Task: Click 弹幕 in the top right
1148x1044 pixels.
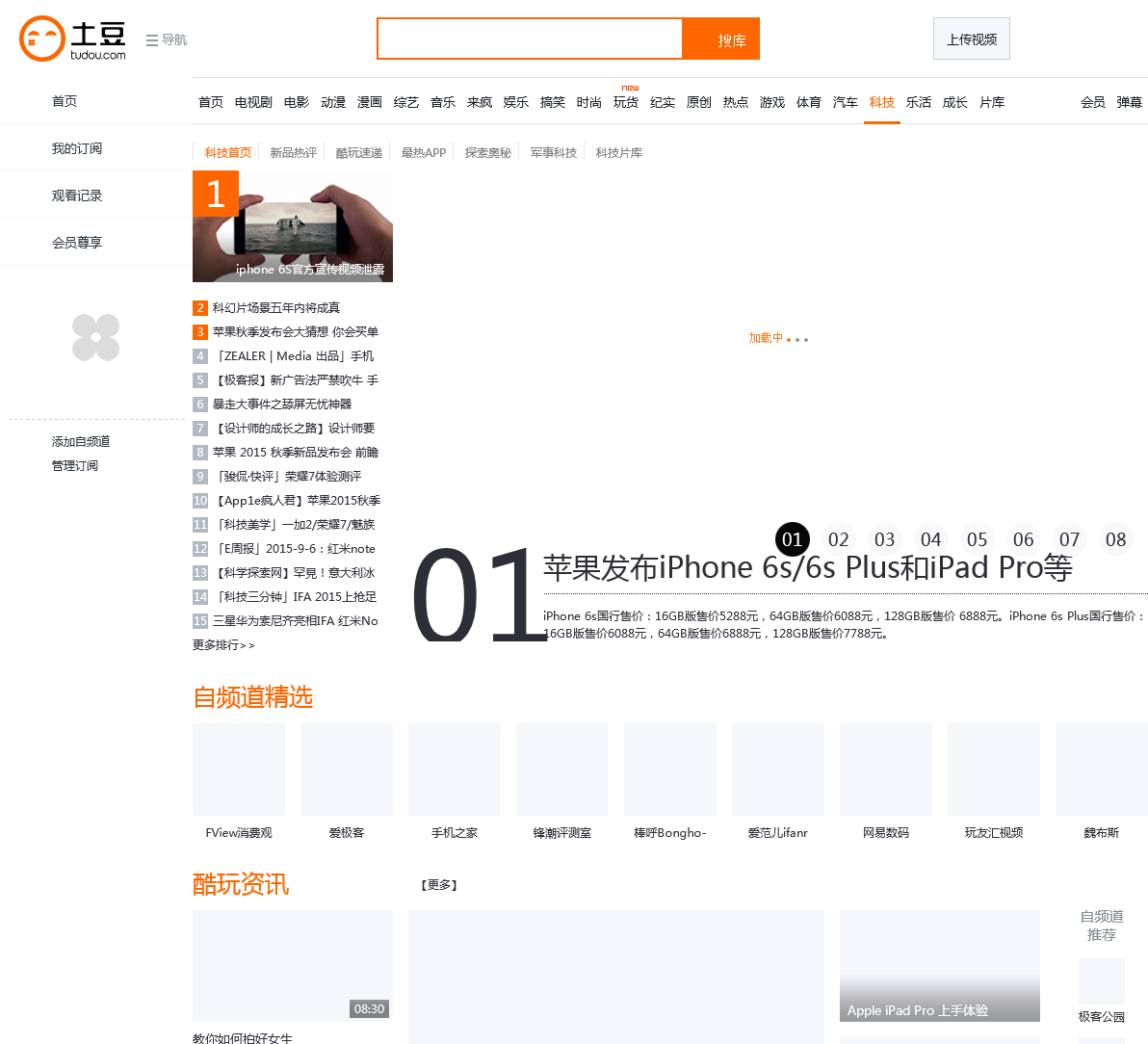Action: tap(1130, 102)
